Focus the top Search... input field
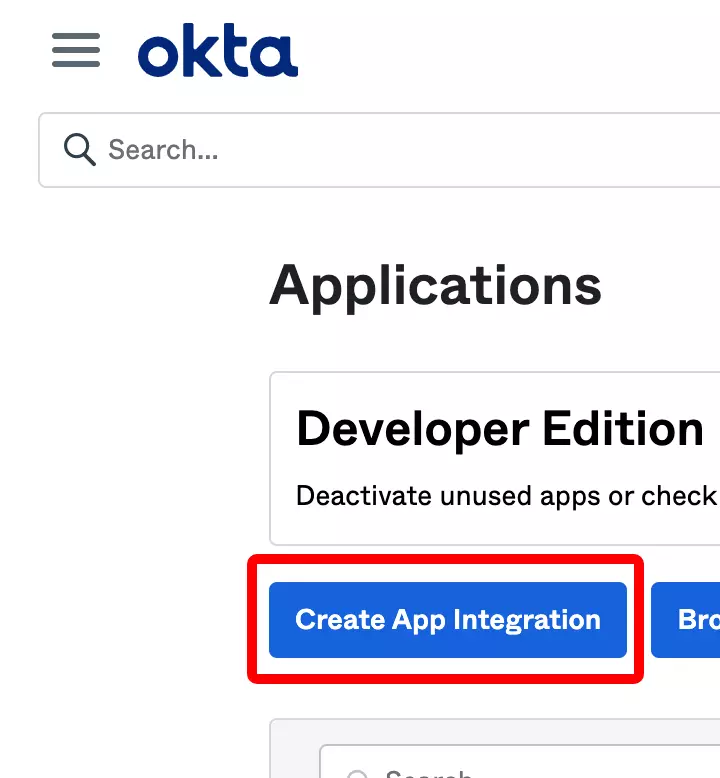Viewport: 720px width, 778px height. click(x=380, y=150)
